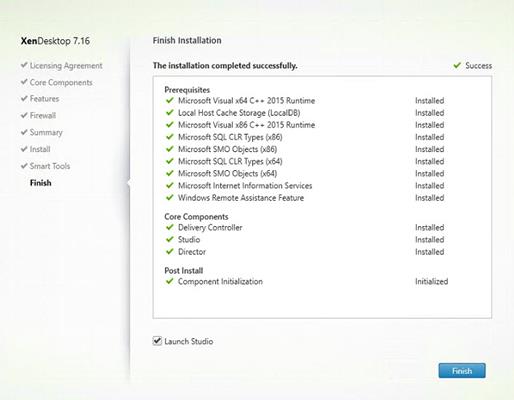514x400 pixels.
Task: Click checkmark beside Microsoft Visual x64 C++ Runtime
Action: coord(170,100)
